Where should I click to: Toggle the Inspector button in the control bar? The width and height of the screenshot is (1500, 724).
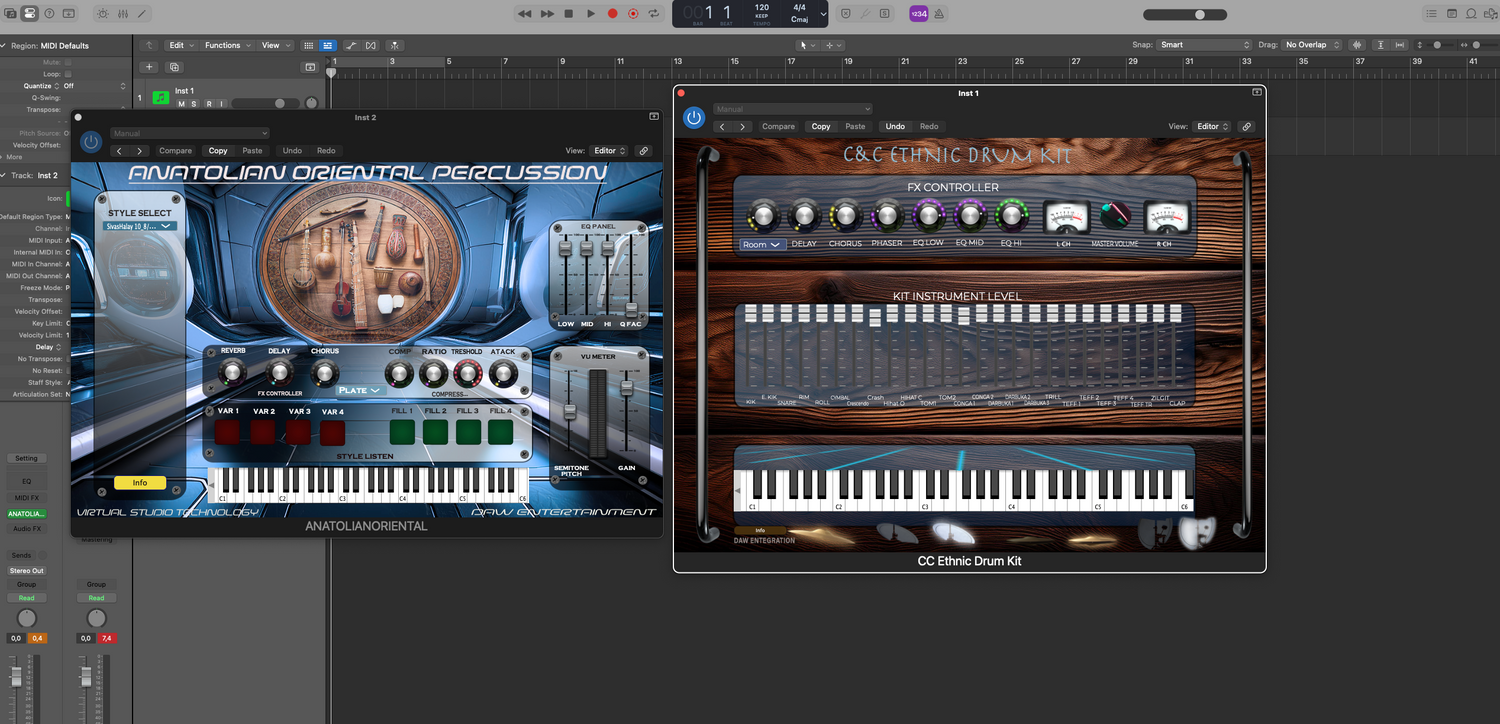point(29,14)
